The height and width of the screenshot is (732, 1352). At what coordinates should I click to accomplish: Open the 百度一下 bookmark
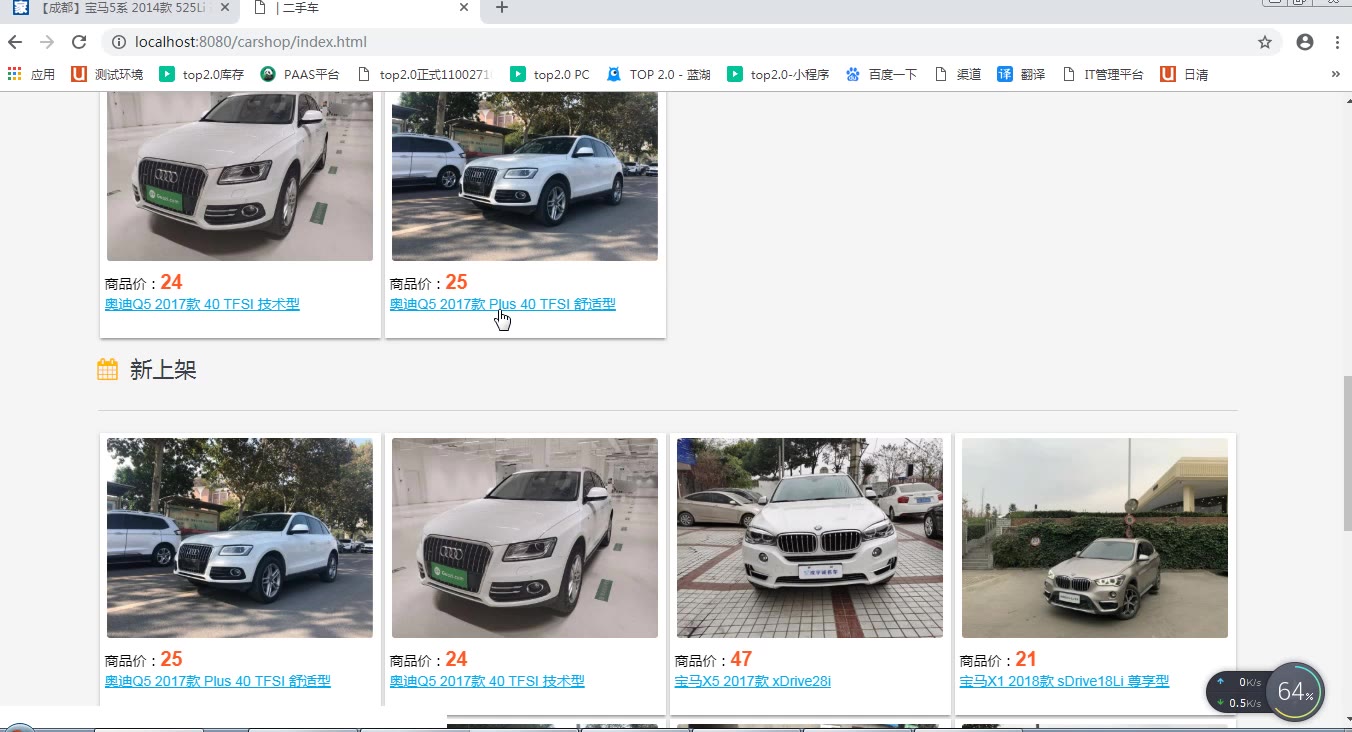pyautogui.click(x=881, y=74)
